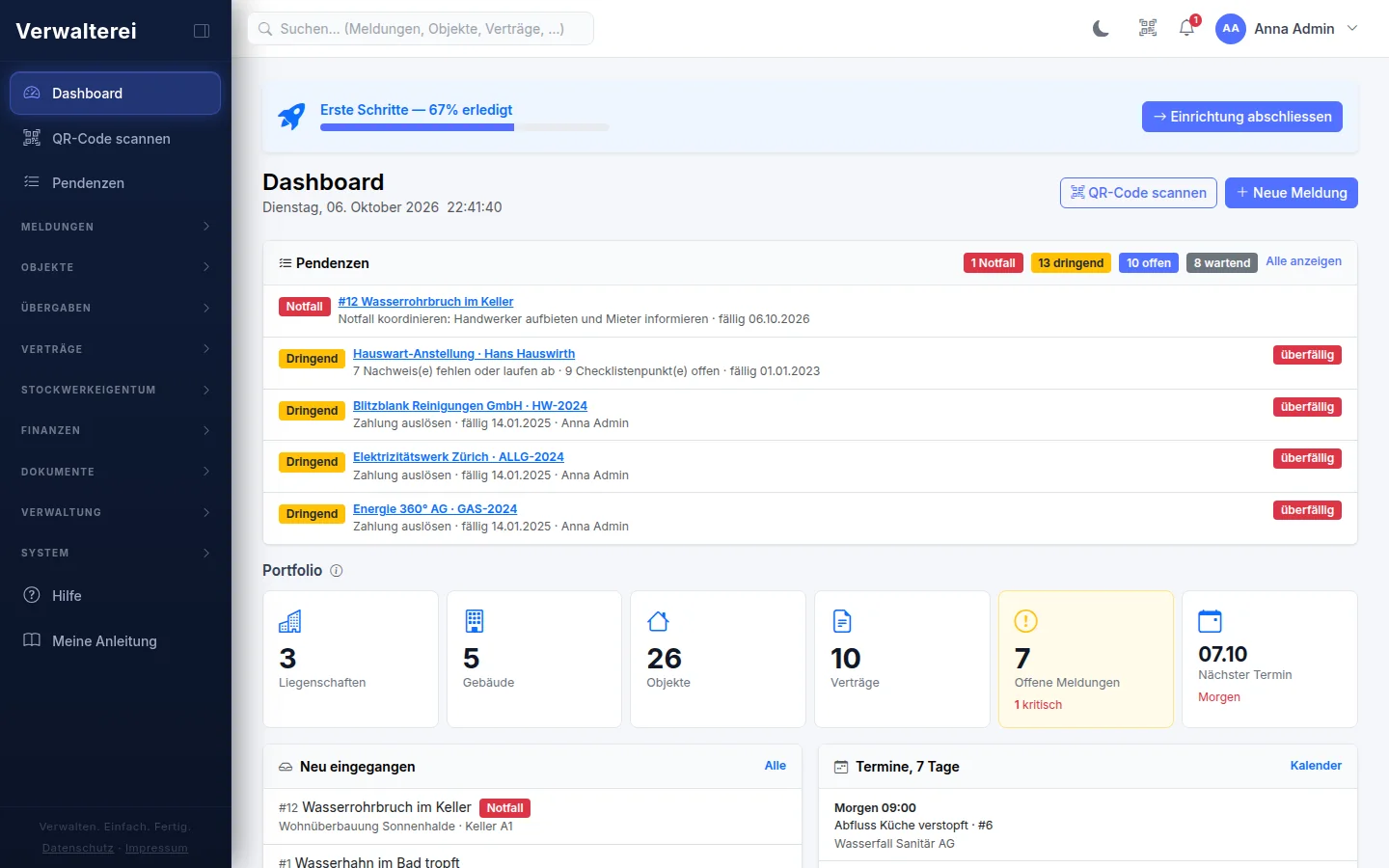Open the Alle anzeigen link in Pendenzen
Image resolution: width=1389 pixels, height=868 pixels.
1303,261
